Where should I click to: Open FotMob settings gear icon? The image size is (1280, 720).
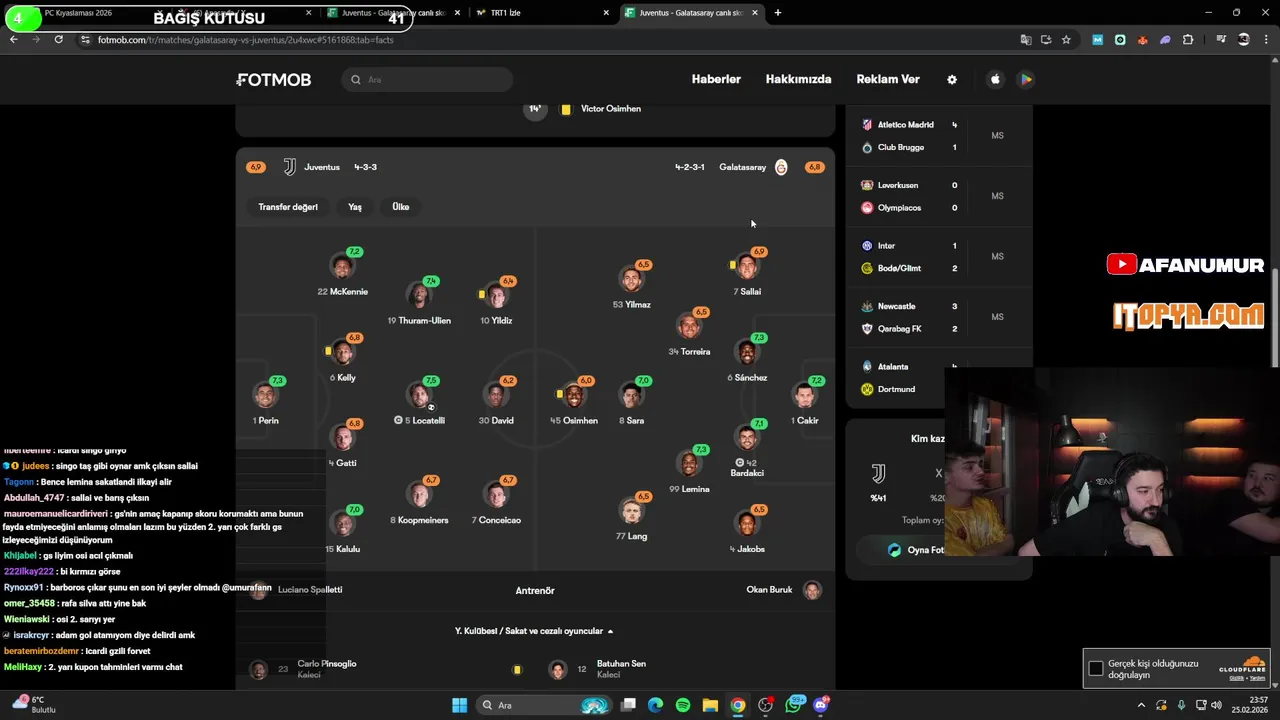(x=952, y=80)
